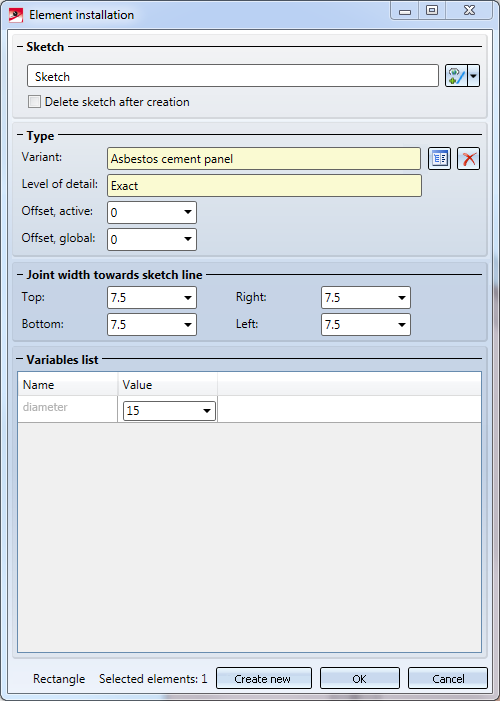Click the Create new button
This screenshot has height=701, width=500.
coord(264,678)
